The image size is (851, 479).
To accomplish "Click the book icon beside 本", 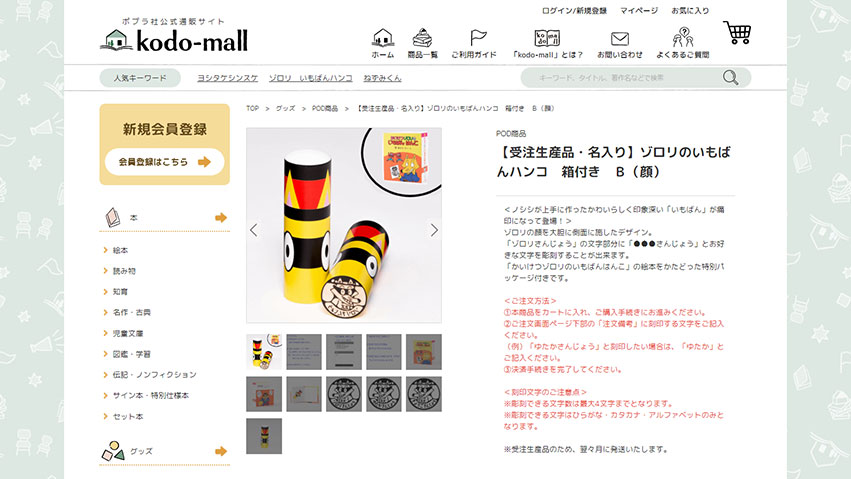I will pyautogui.click(x=113, y=218).
